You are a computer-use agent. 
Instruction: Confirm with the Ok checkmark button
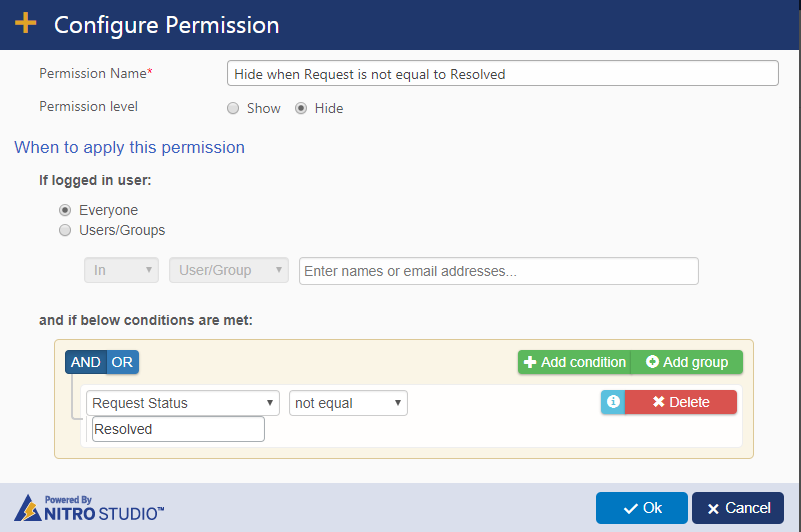pos(642,508)
